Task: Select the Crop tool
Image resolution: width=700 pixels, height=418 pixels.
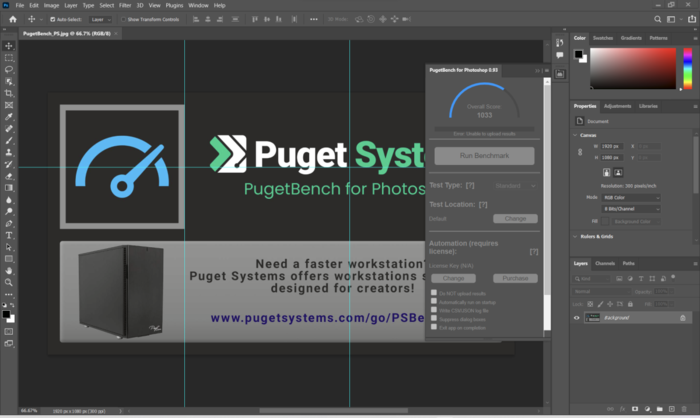Action: (x=8, y=93)
